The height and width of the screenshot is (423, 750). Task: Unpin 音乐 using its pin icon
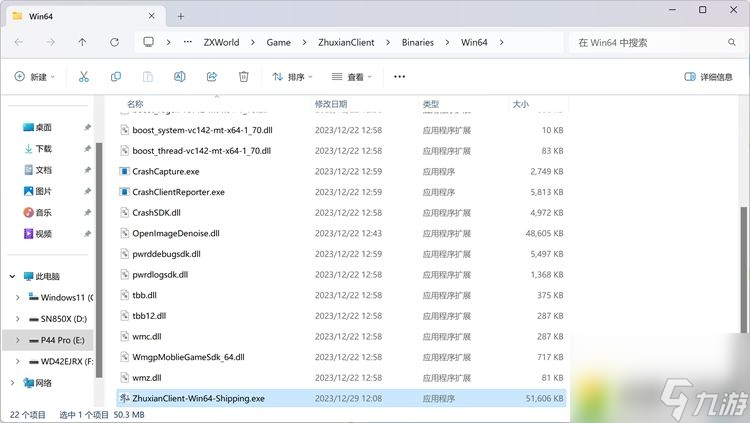(87, 212)
